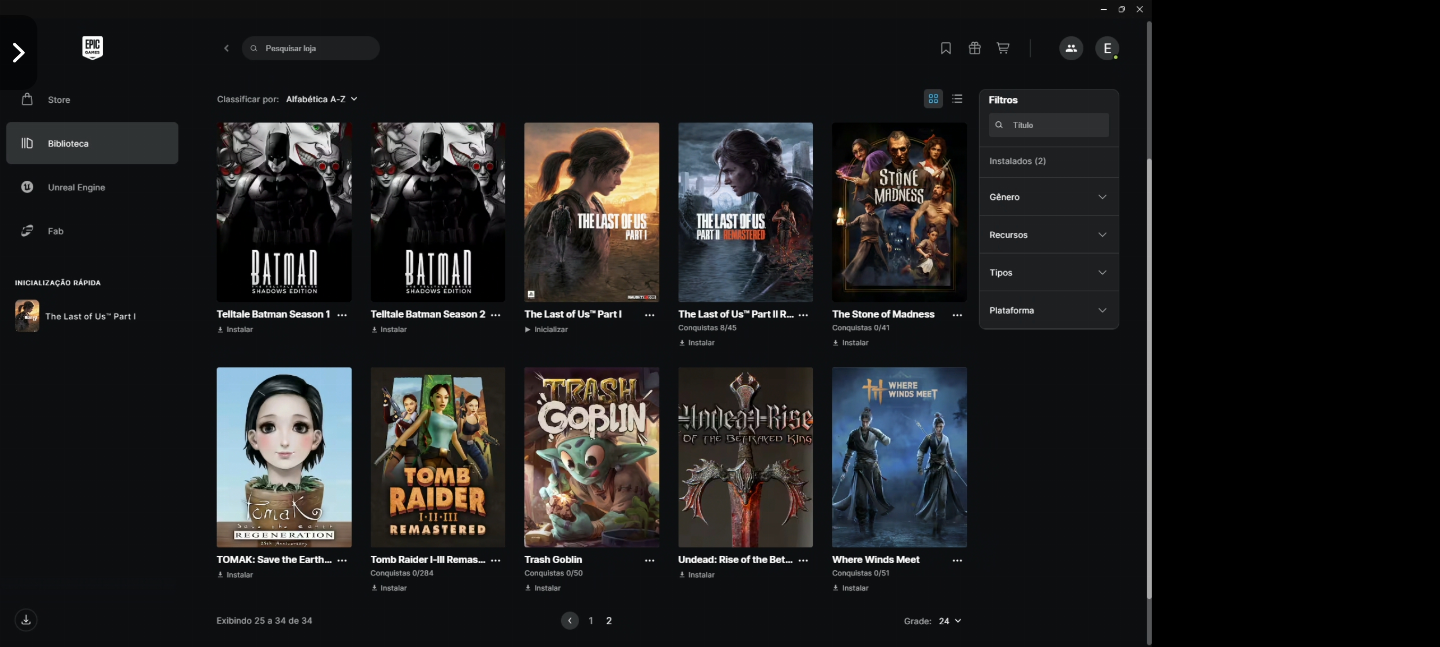Screen dimensions: 1440x647
Task: Open Store in the sidebar
Action: coord(92,100)
